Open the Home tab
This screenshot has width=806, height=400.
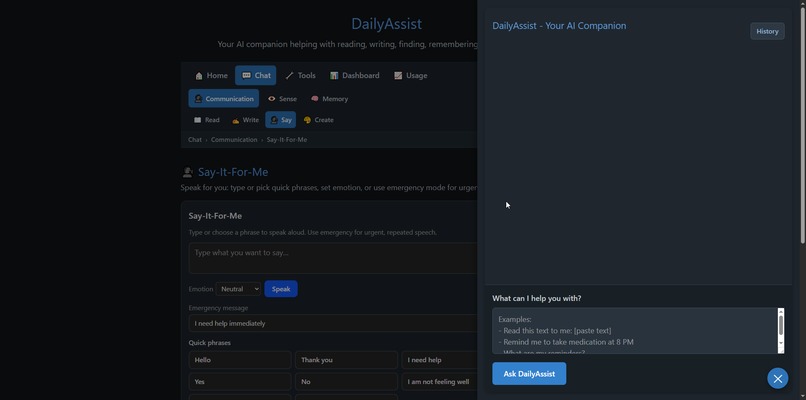click(x=211, y=76)
